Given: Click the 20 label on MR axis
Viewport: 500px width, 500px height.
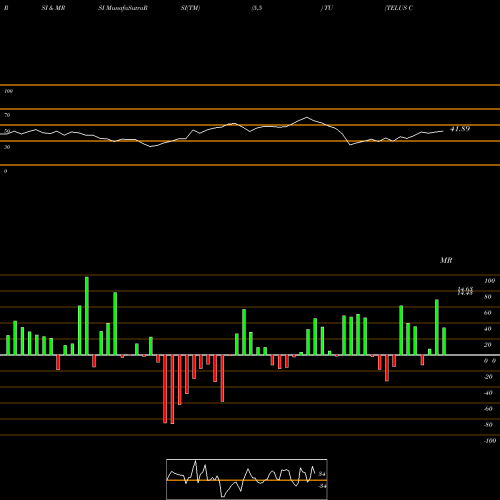Looking at the screenshot, I should point(488,345).
